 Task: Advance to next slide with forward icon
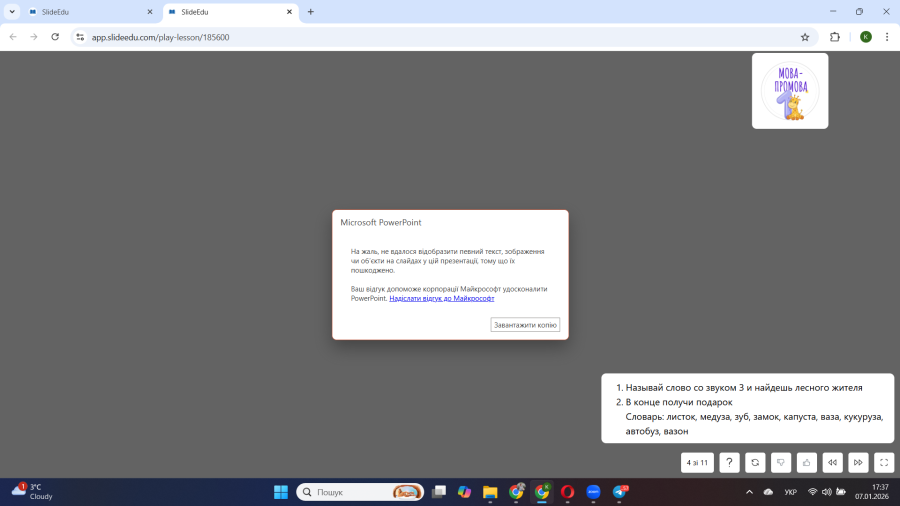pos(858,462)
